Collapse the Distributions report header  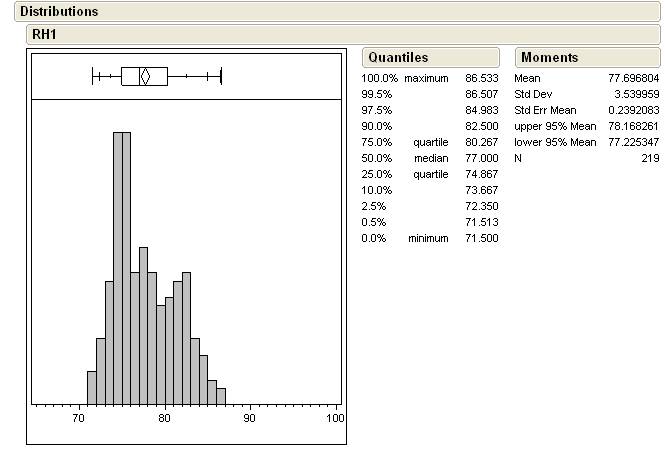pyautogui.click(x=60, y=11)
